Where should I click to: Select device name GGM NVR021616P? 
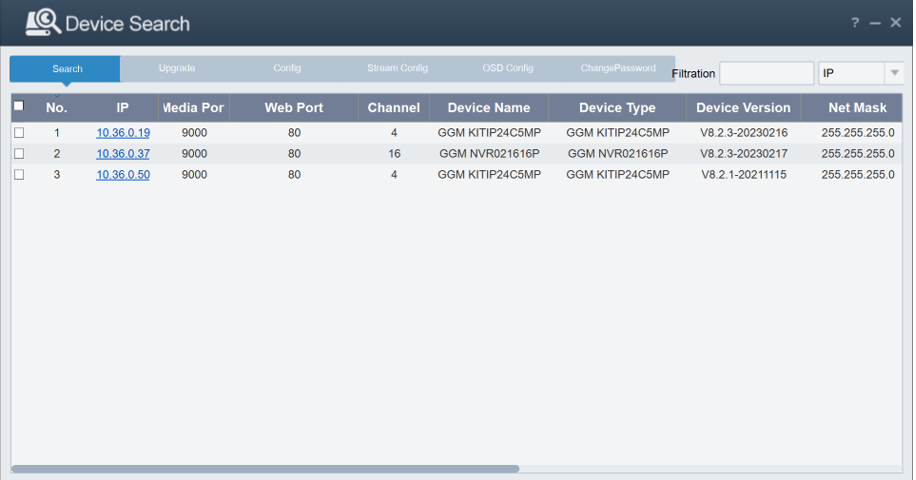(x=490, y=154)
